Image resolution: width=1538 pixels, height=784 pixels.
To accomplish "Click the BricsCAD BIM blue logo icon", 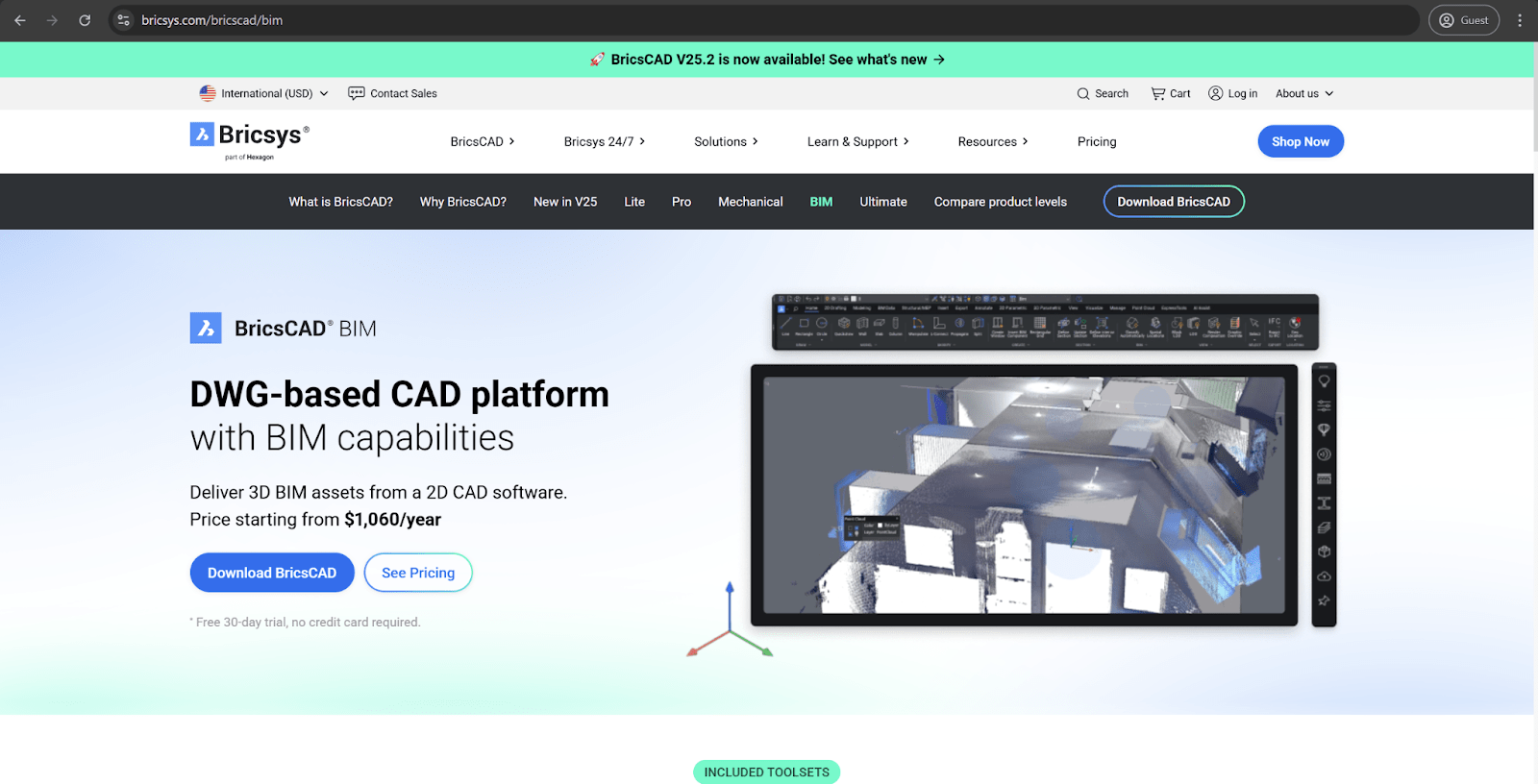I will pos(206,328).
